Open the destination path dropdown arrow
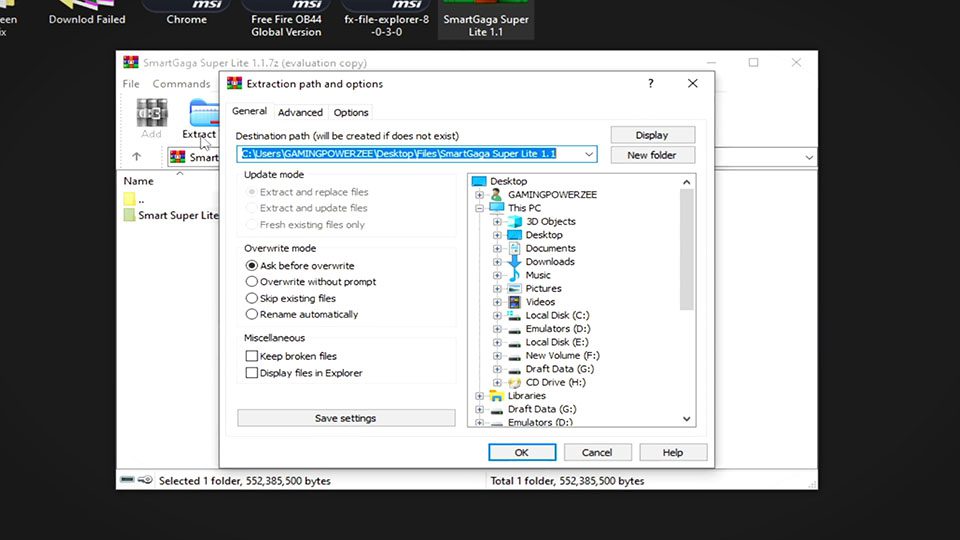This screenshot has width=960, height=540. coord(588,154)
